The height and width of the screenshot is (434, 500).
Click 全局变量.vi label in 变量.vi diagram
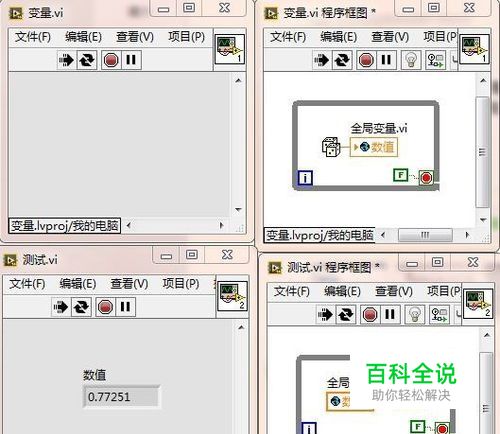[x=379, y=128]
